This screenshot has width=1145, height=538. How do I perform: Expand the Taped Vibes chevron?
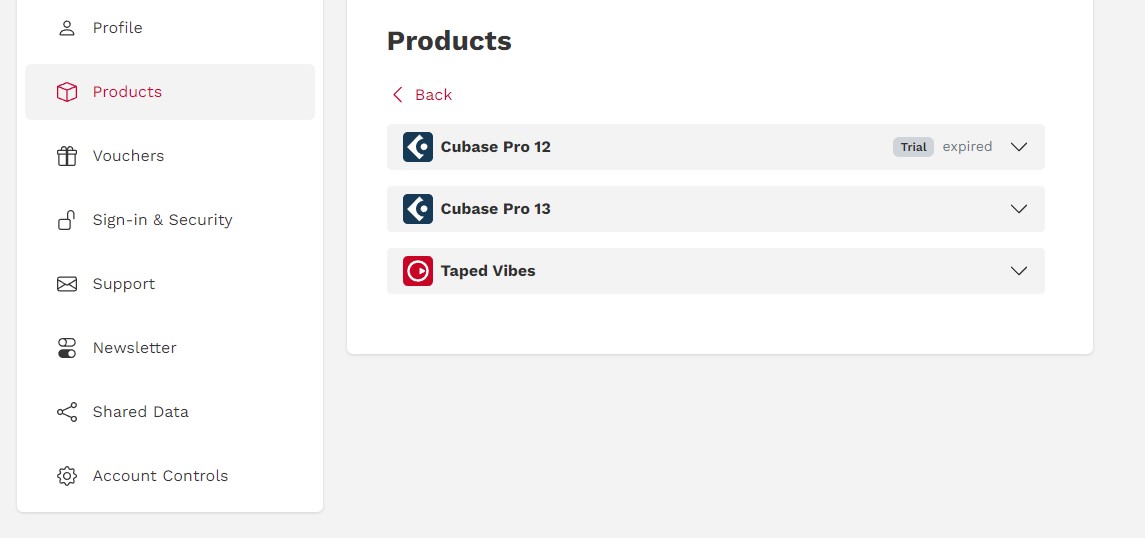click(x=1019, y=271)
